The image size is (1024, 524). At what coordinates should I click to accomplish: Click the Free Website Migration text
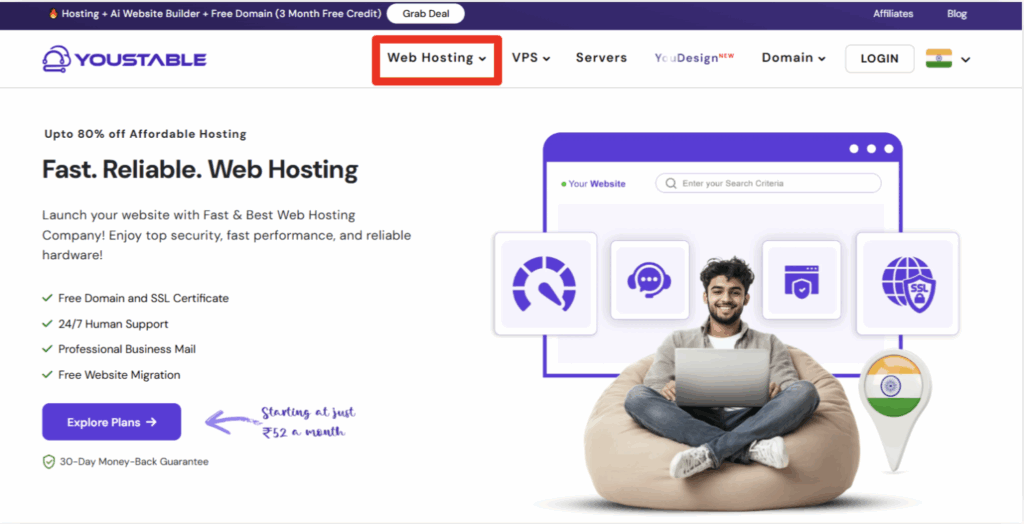pos(119,375)
